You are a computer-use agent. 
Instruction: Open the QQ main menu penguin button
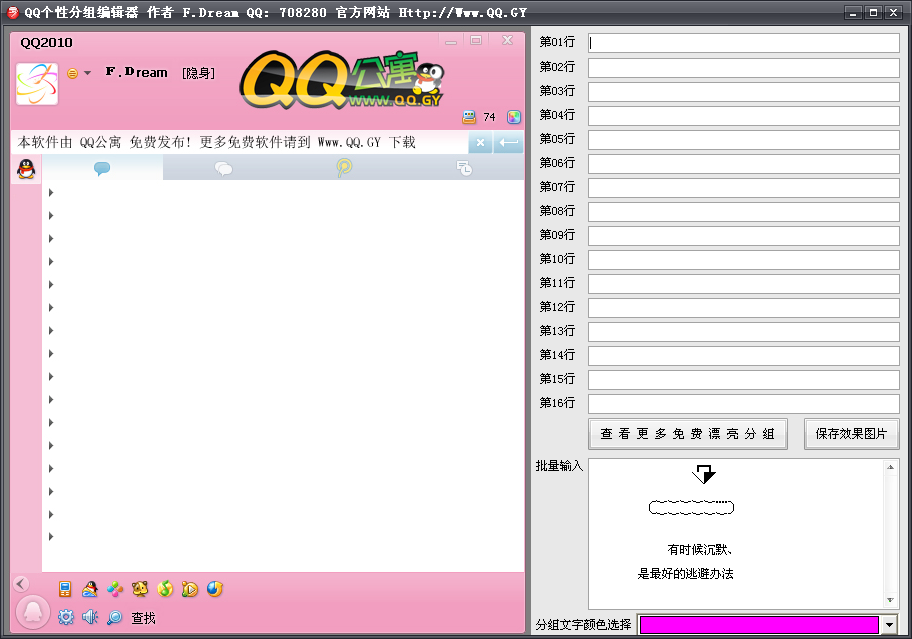(x=32, y=612)
